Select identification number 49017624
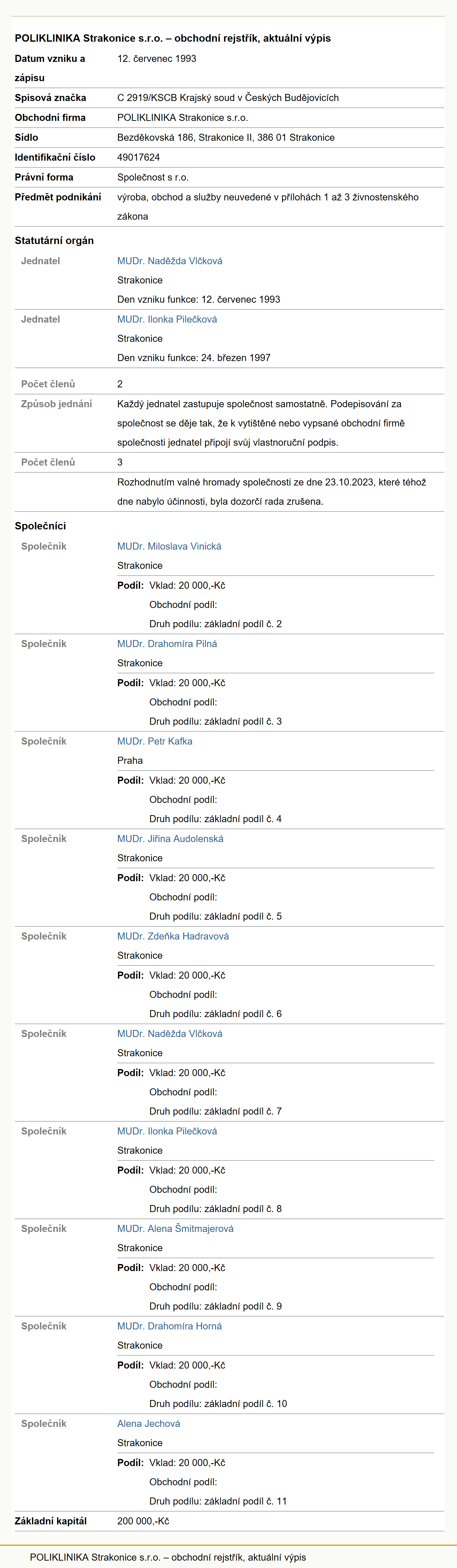This screenshot has height=1568, width=457. pos(139,157)
